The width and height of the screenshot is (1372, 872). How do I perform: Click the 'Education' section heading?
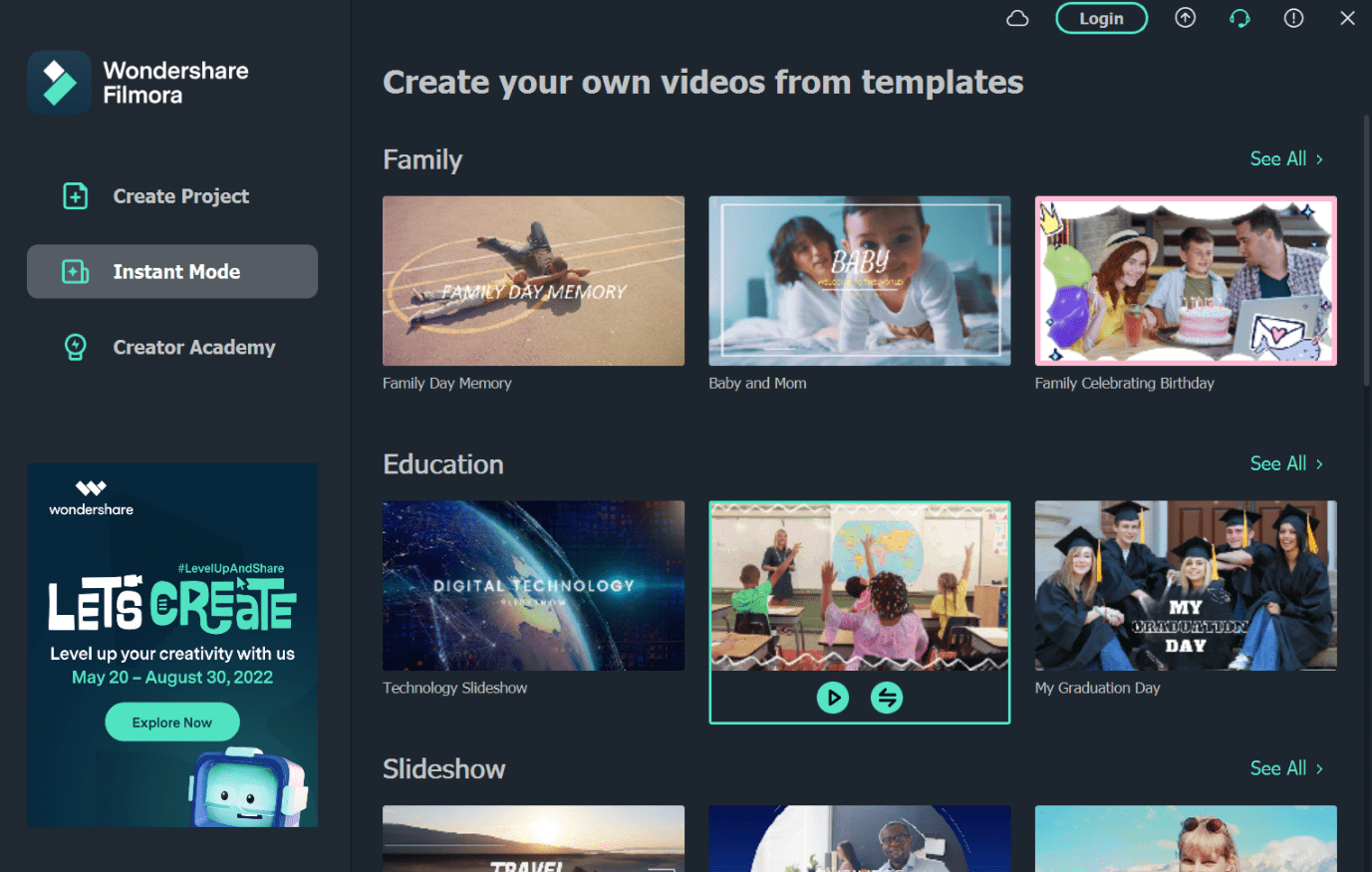(x=443, y=464)
